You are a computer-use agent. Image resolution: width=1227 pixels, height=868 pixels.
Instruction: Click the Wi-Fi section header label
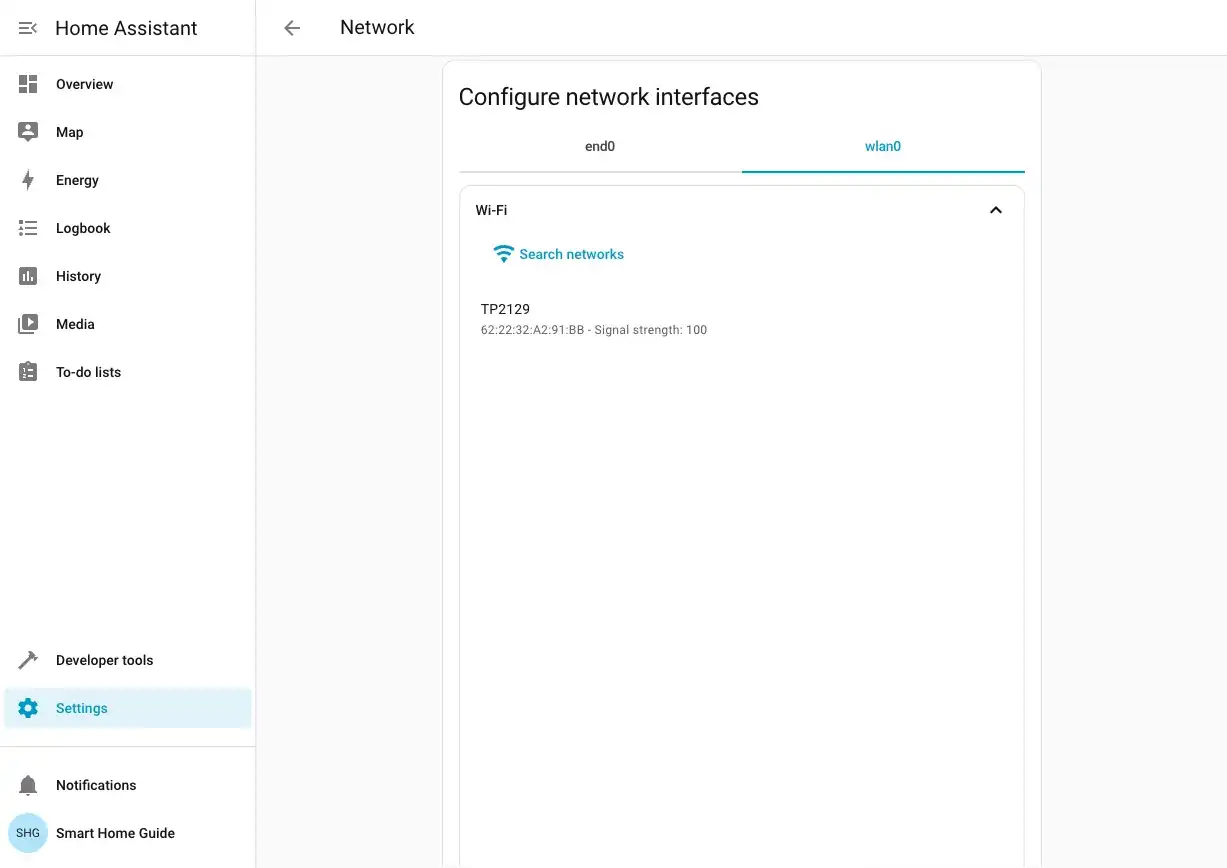tap(491, 210)
